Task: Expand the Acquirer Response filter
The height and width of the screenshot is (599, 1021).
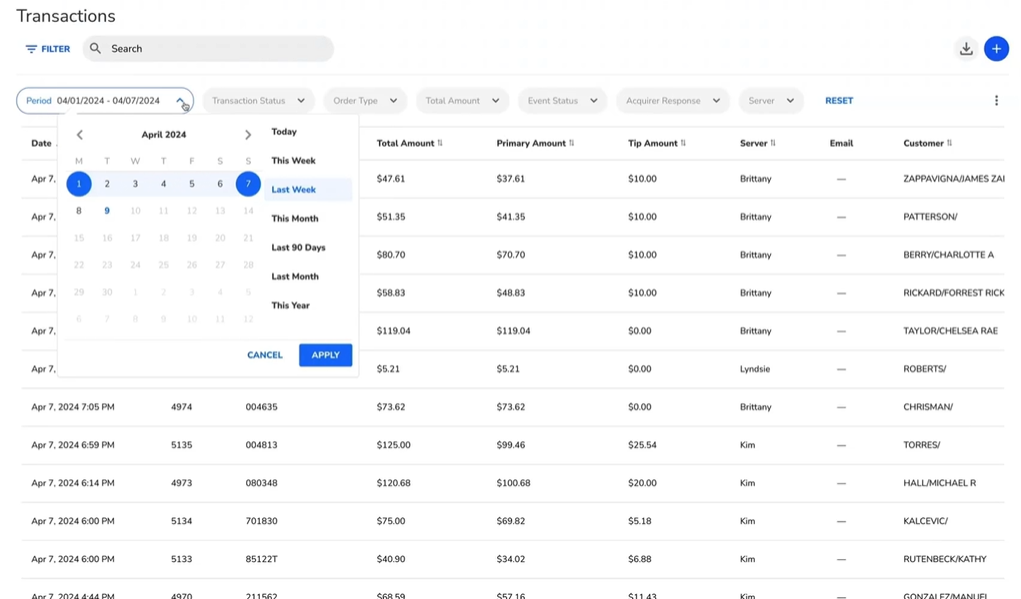Action: pos(672,101)
